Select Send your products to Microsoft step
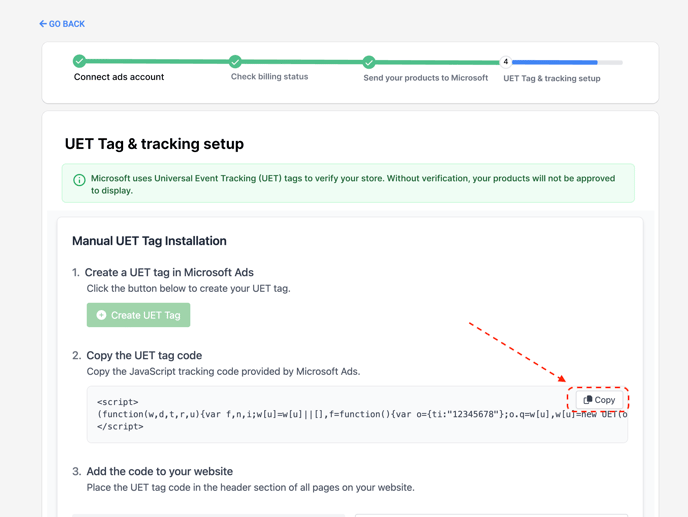 coord(426,78)
